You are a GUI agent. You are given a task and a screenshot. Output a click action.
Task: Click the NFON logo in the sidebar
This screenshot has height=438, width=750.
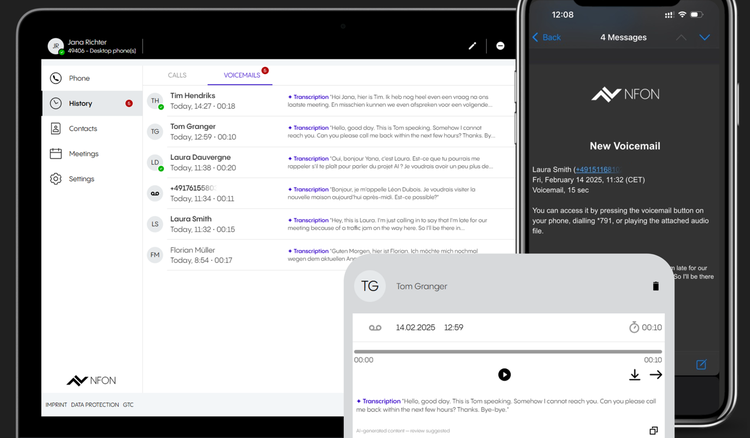point(91,381)
